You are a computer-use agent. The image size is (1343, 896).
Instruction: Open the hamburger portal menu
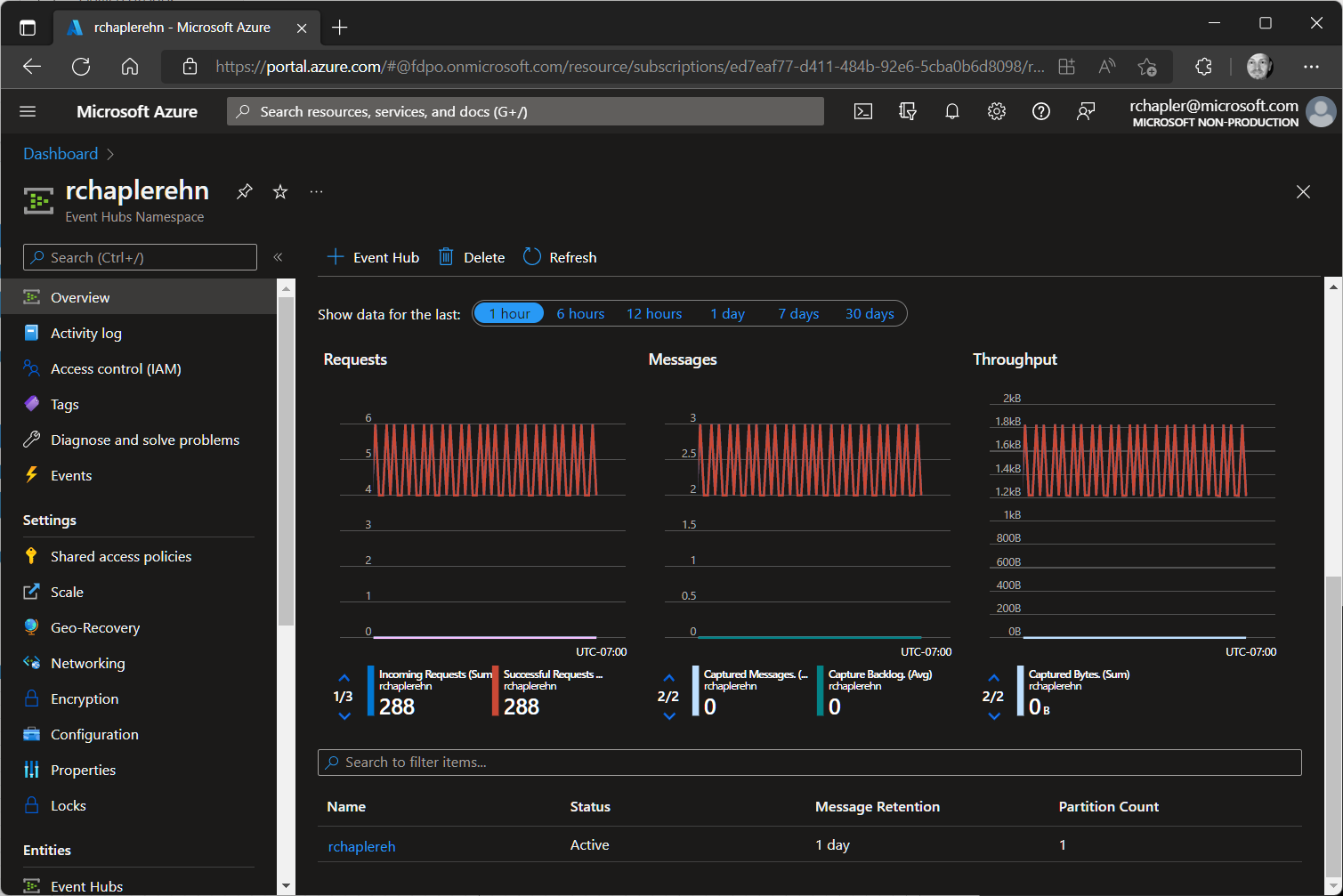pyautogui.click(x=27, y=110)
